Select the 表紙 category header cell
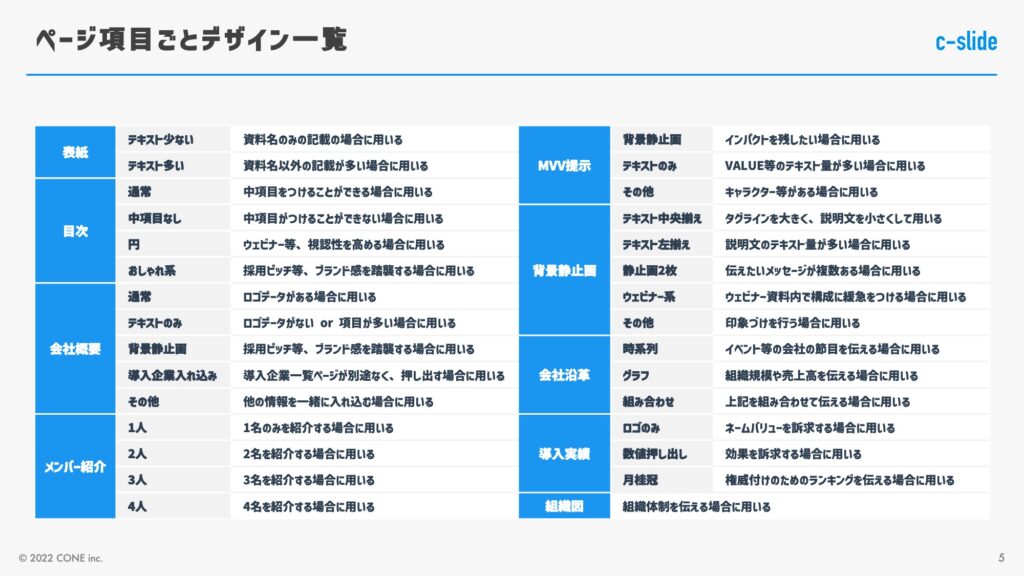 coord(74,153)
